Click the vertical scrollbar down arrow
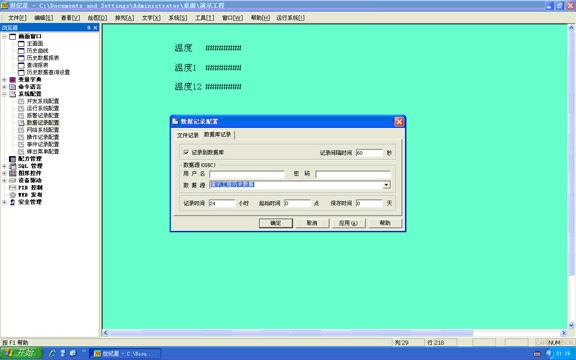576x360 pixels. pos(571,325)
